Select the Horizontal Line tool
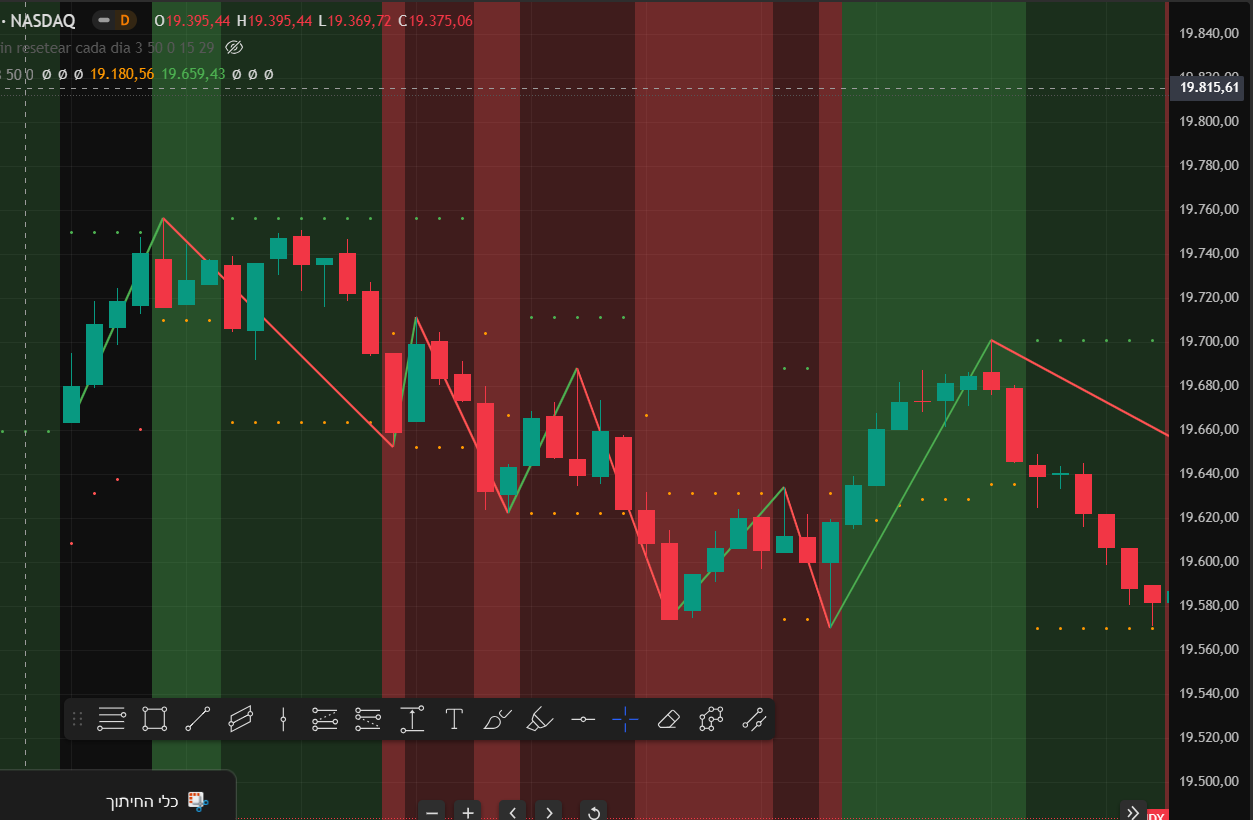1253x820 pixels. (x=582, y=719)
